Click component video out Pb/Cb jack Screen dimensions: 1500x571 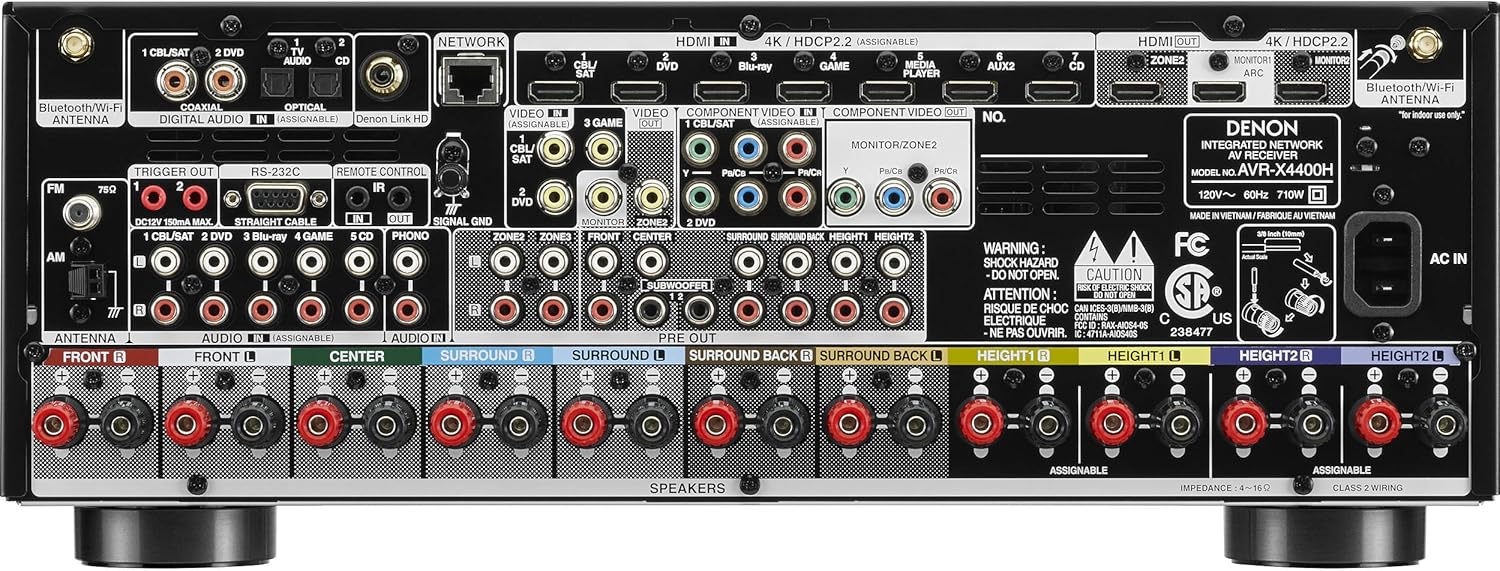pyautogui.click(x=892, y=197)
